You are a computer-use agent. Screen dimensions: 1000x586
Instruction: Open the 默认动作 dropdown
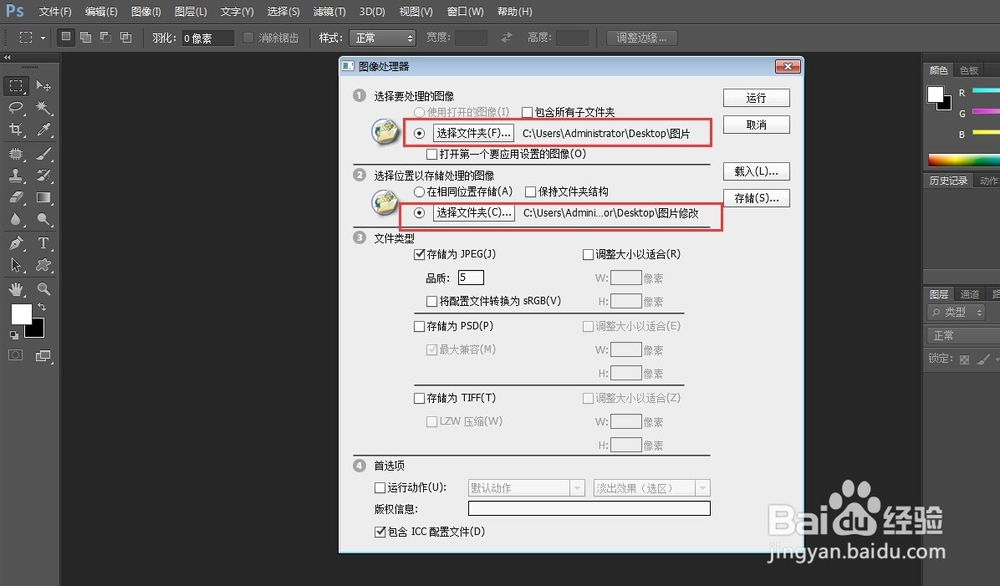526,487
